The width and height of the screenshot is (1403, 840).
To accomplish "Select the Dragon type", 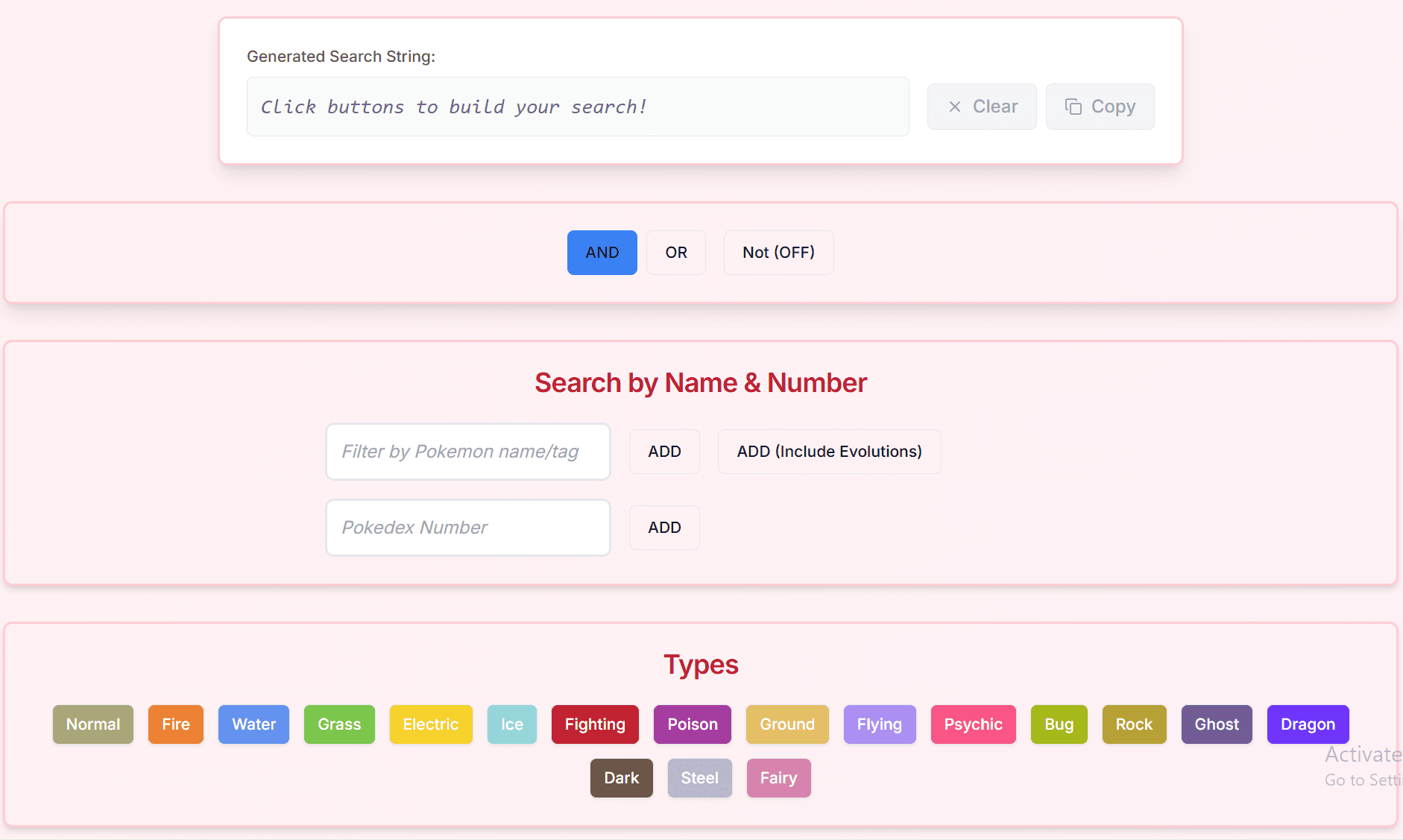I will pos(1307,724).
